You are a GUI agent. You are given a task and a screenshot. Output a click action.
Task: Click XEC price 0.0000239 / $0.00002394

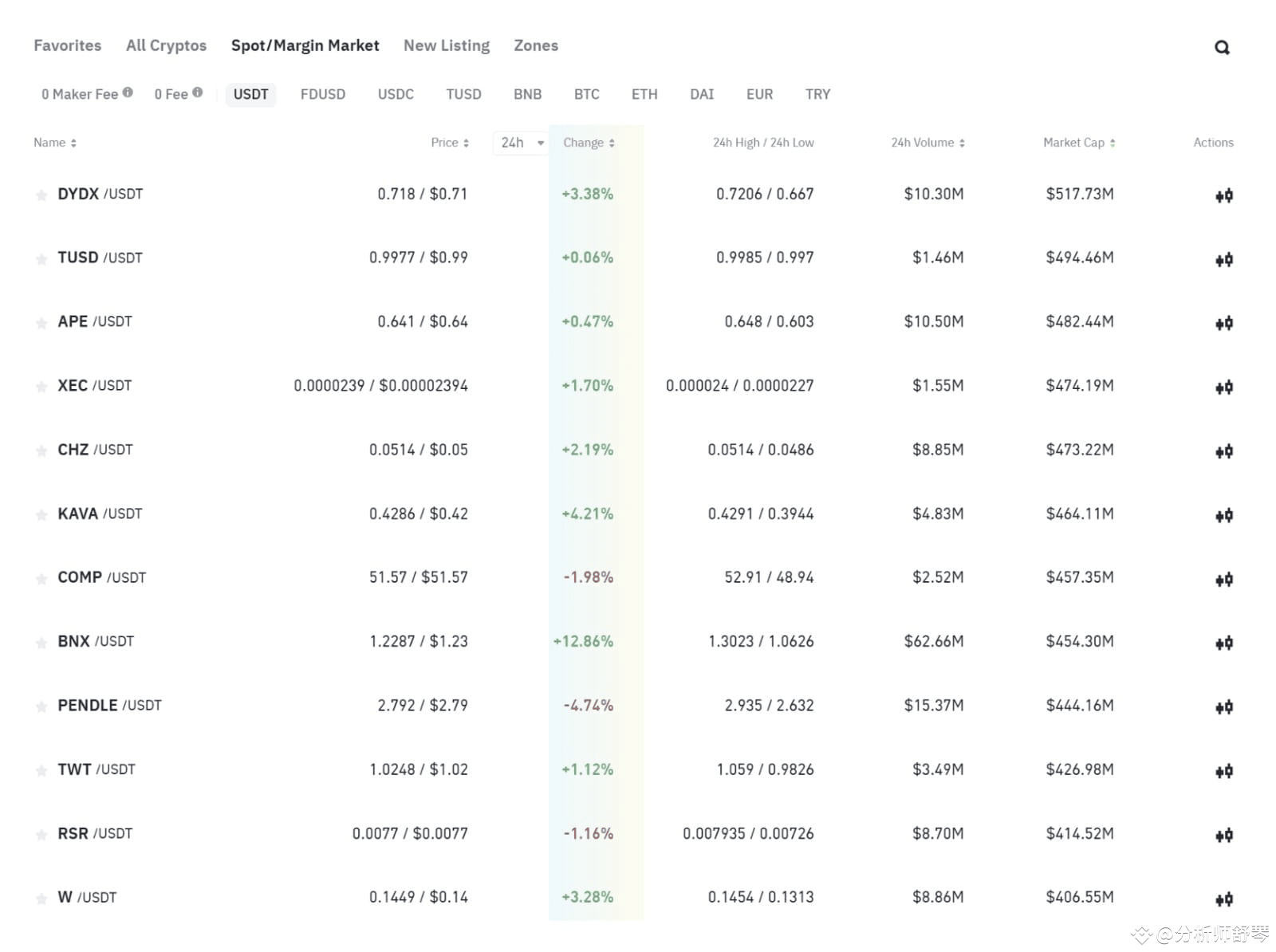tap(380, 386)
